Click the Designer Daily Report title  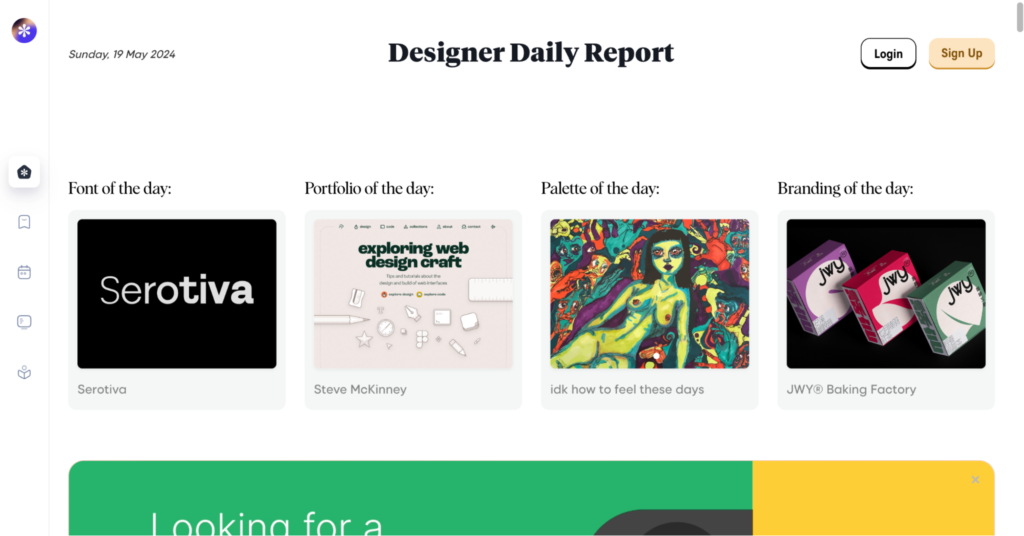(x=531, y=53)
